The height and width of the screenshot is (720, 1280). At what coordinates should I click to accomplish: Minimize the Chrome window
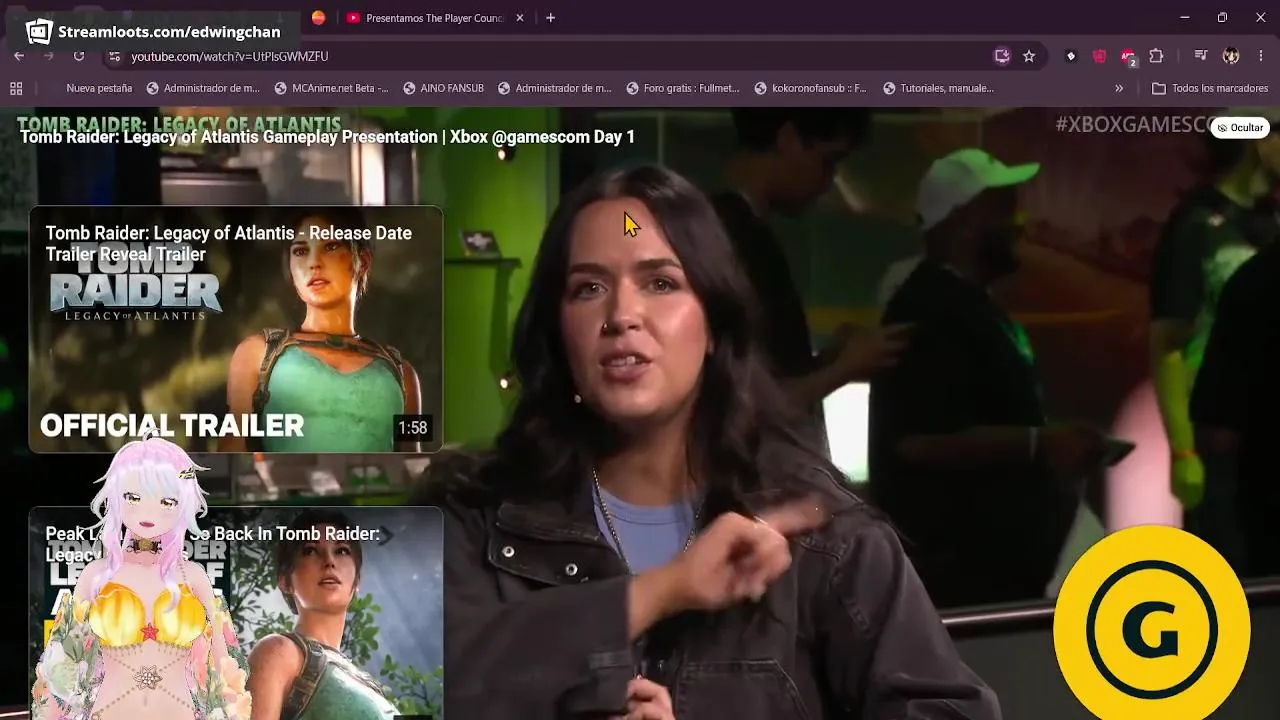click(x=1185, y=18)
